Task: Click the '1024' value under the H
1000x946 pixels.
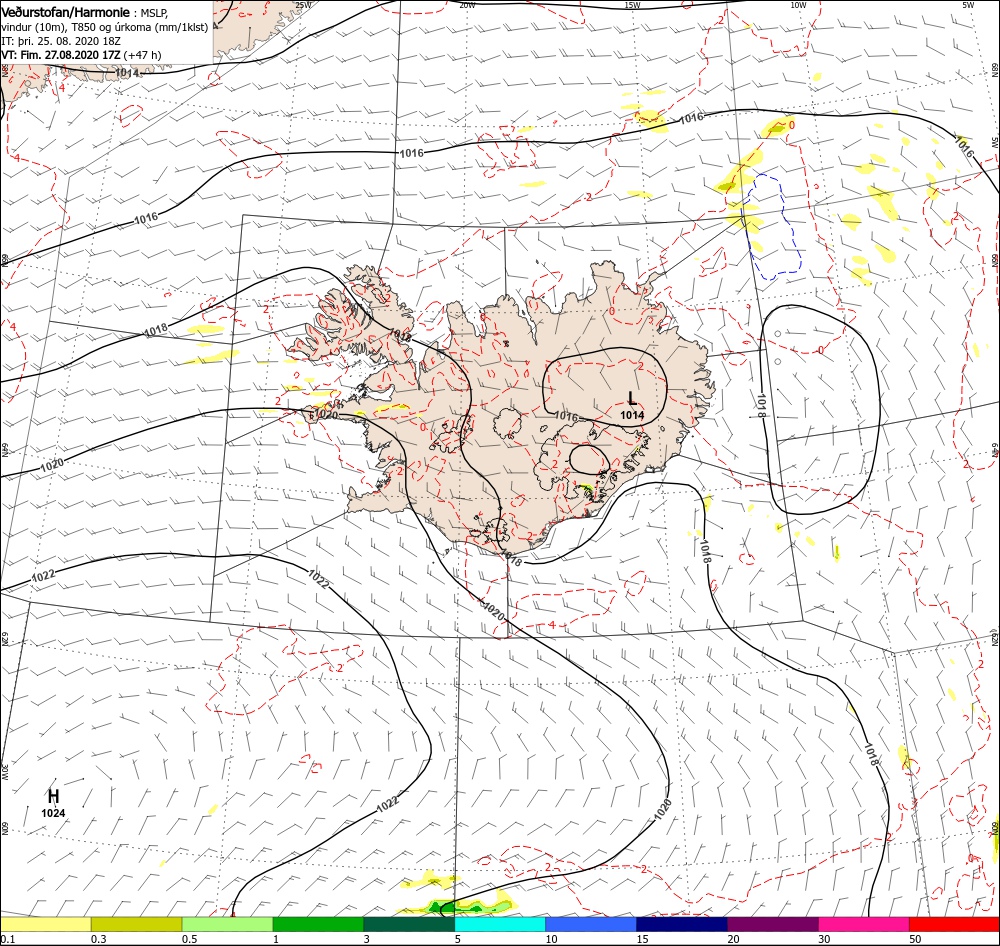Action: coord(54,813)
